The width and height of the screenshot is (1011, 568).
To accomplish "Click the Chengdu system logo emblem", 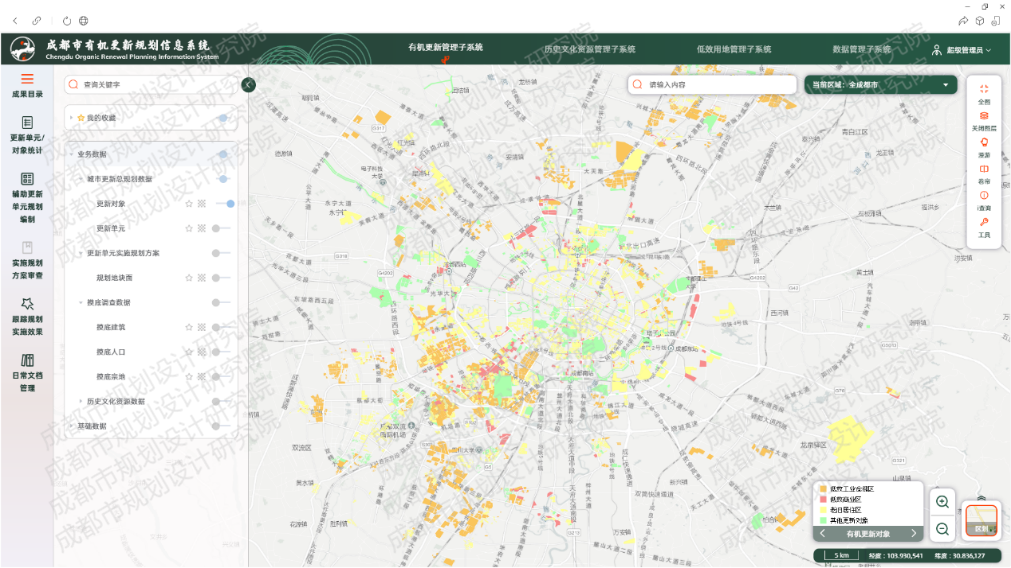I will [x=23, y=49].
